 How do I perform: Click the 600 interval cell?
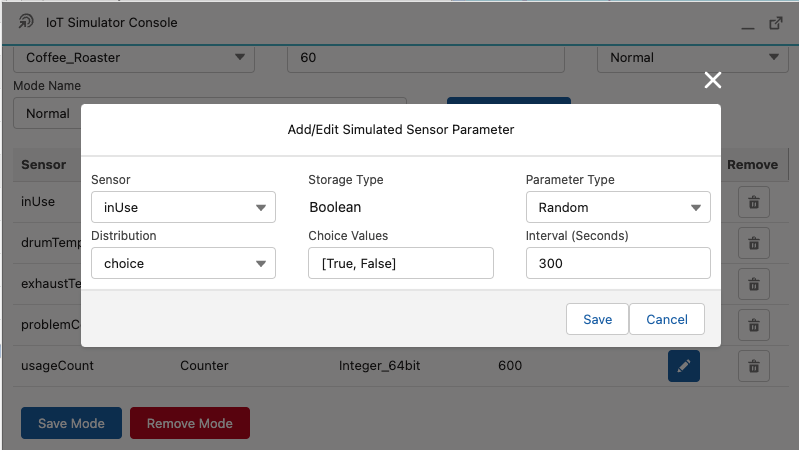pos(510,365)
